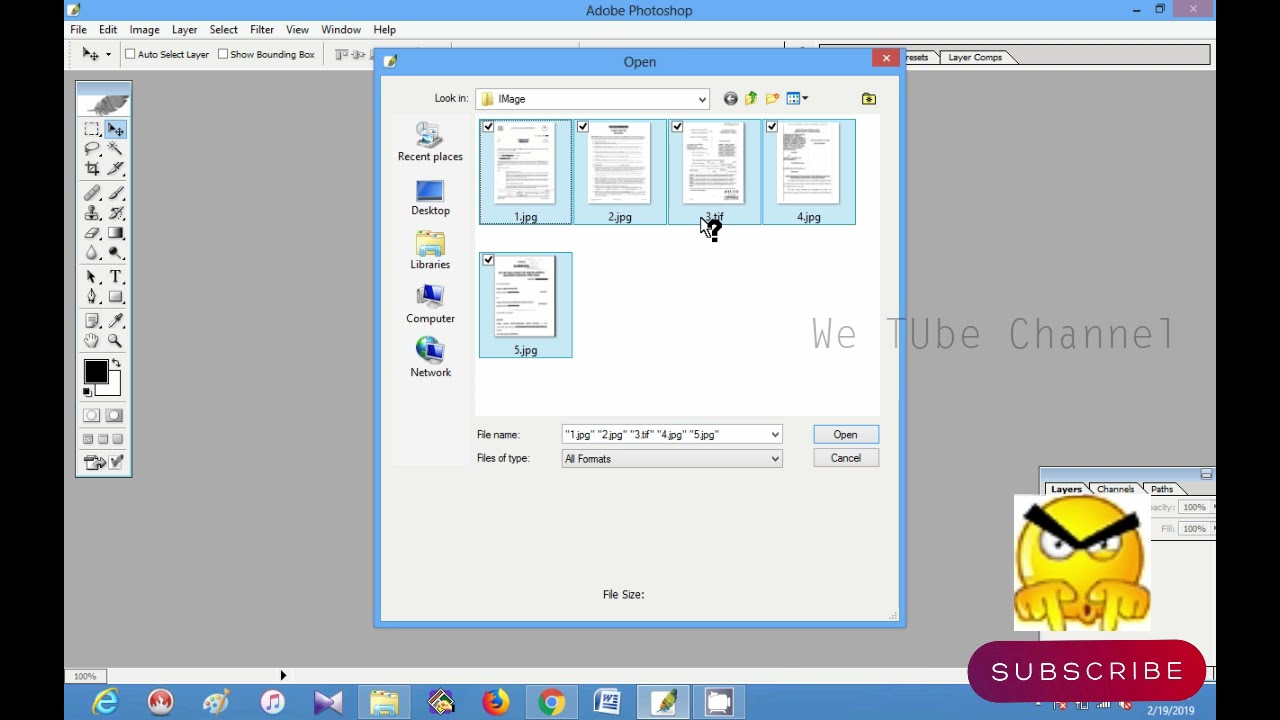Select the Clone Stamp tool
Image resolution: width=1280 pixels, height=720 pixels.
coord(92,213)
